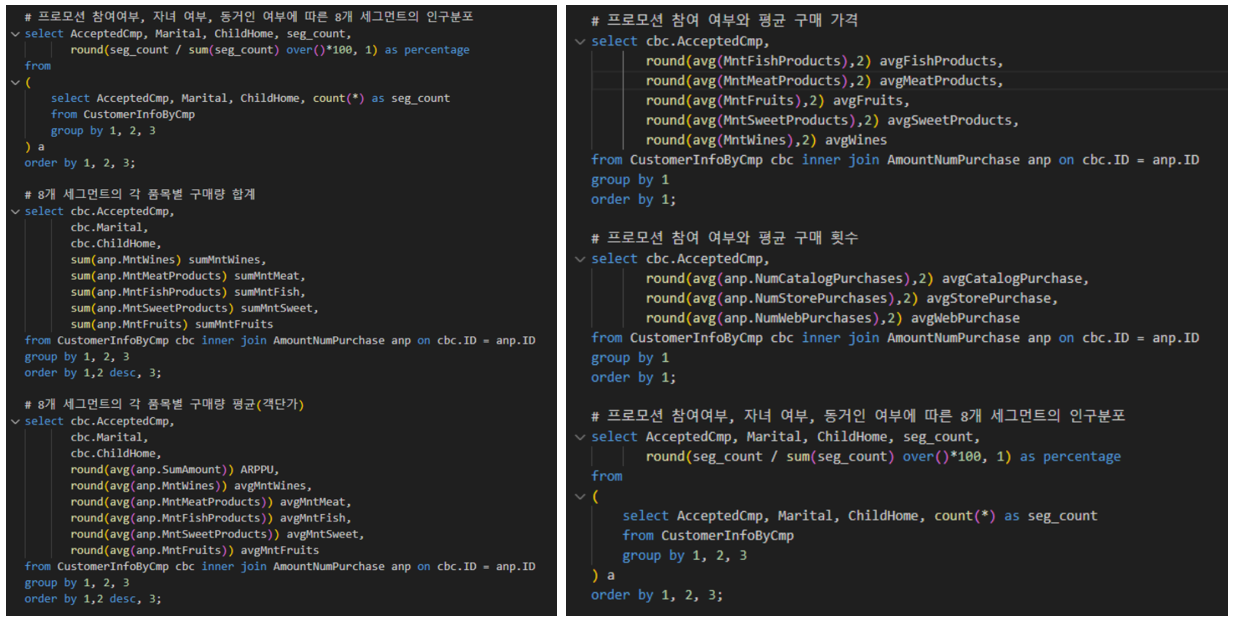Click the highlighted line ending with avgMeatProducts

point(824,81)
